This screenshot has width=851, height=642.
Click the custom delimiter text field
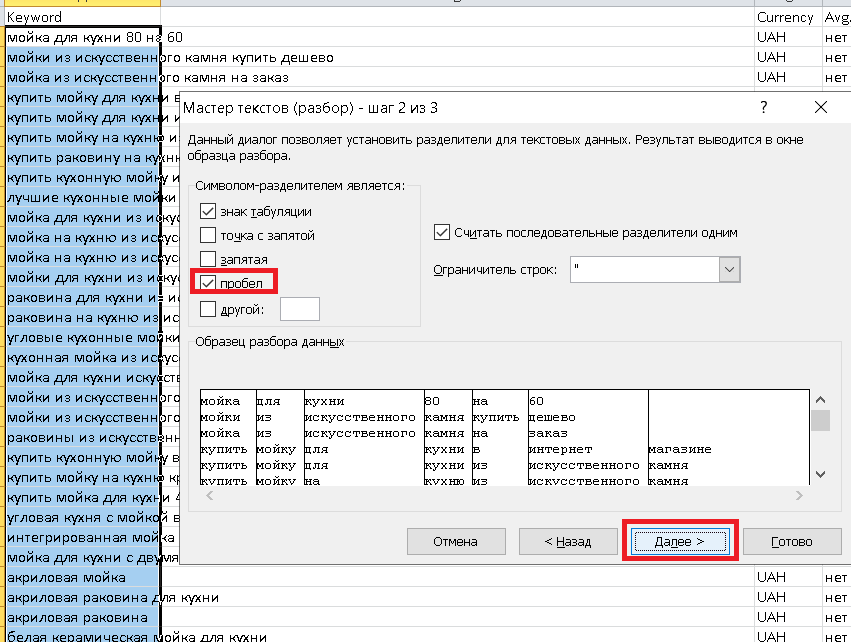point(300,309)
